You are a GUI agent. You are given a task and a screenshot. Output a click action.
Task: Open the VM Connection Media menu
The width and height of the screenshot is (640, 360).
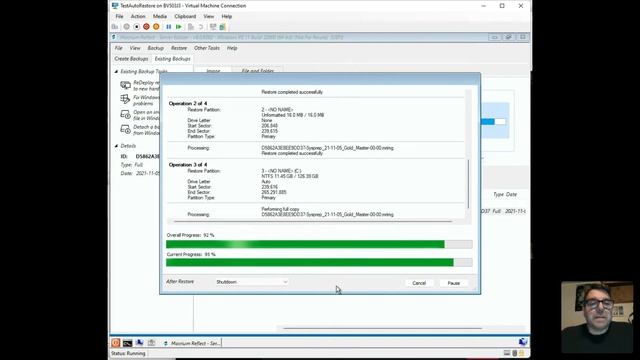(x=160, y=16)
